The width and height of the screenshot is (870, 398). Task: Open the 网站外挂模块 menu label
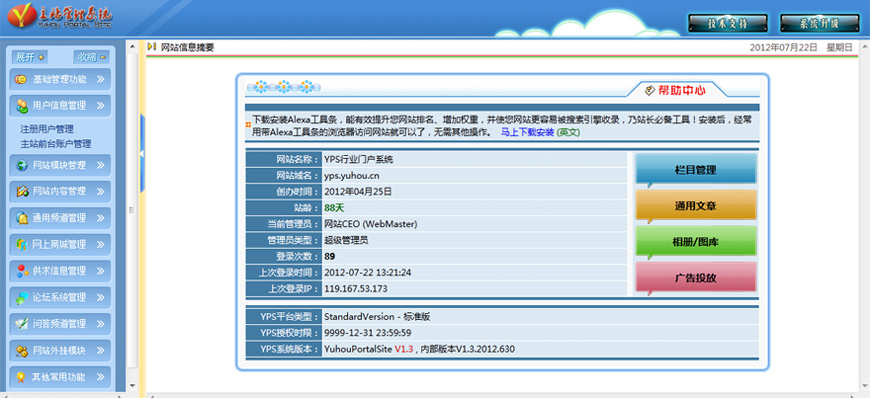[59, 350]
